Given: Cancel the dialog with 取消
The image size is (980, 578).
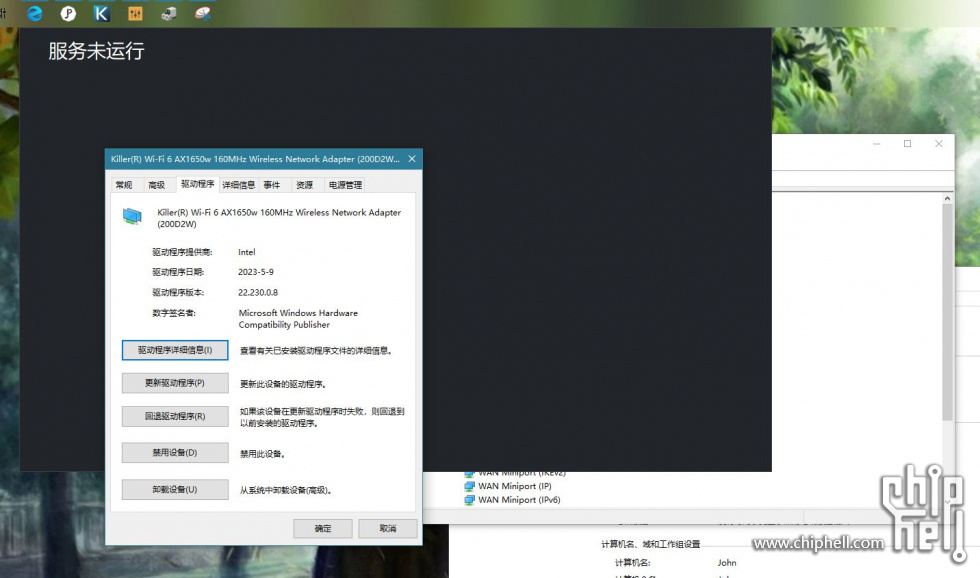Looking at the screenshot, I should pyautogui.click(x=388, y=529).
